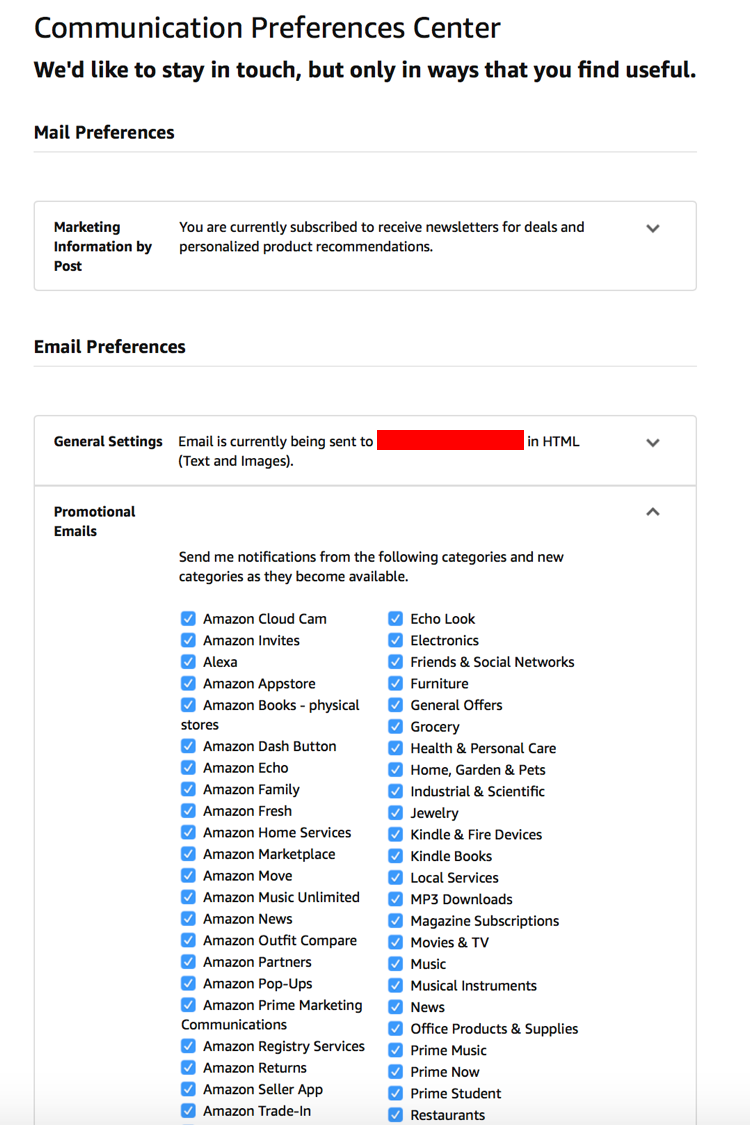Toggle the Amazon Home Services checkbox
Viewport: 750px width, 1125px height.
[x=188, y=832]
